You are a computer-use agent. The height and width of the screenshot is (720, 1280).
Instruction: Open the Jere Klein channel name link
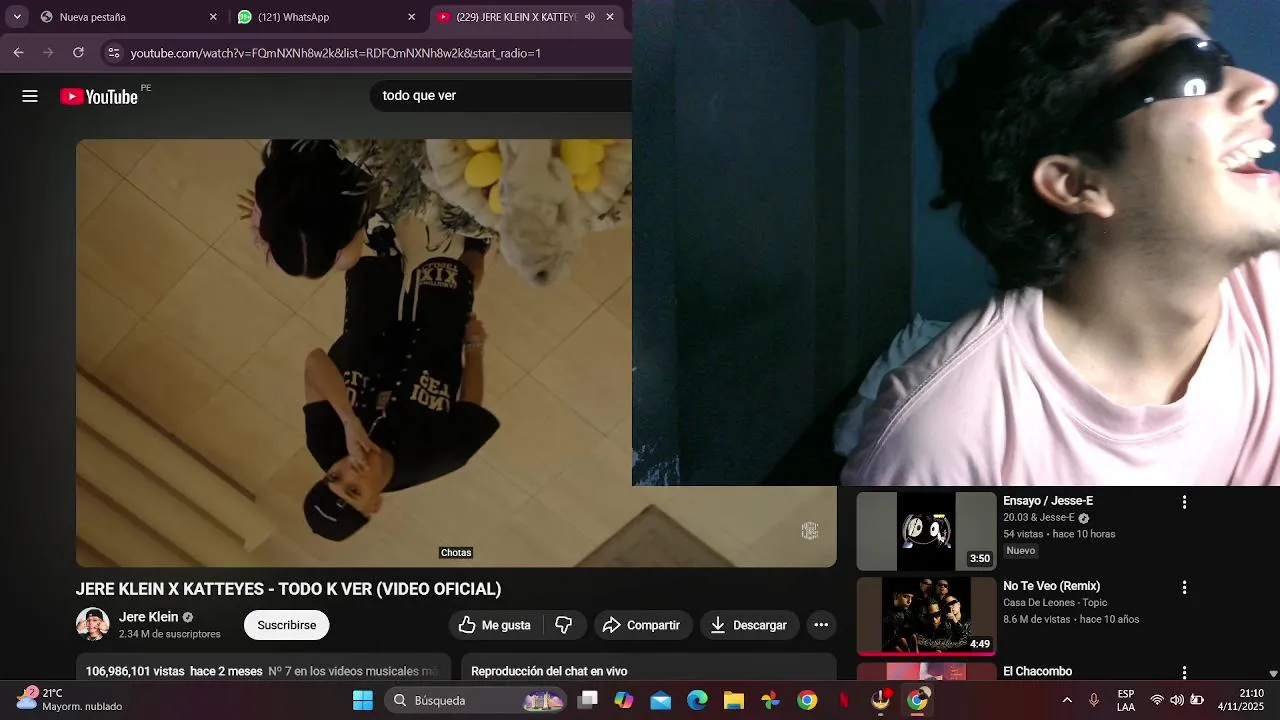tap(149, 617)
